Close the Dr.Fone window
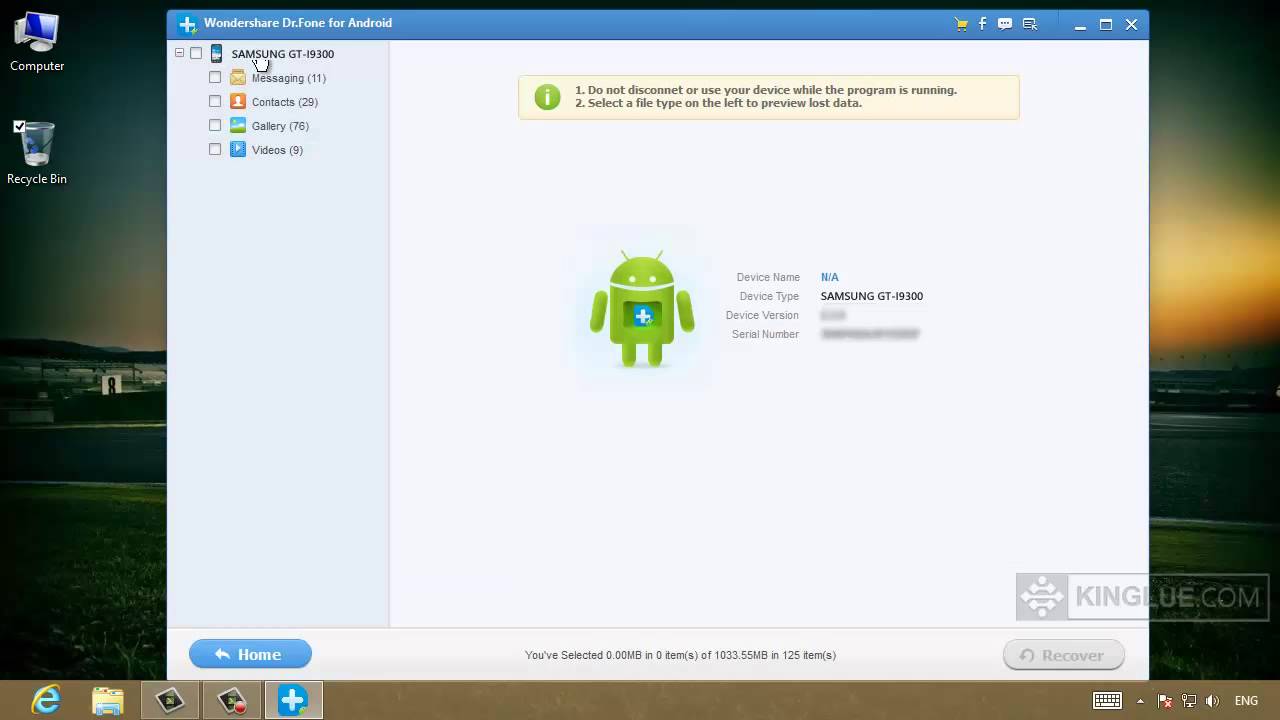The height and width of the screenshot is (720, 1280). 1131,24
